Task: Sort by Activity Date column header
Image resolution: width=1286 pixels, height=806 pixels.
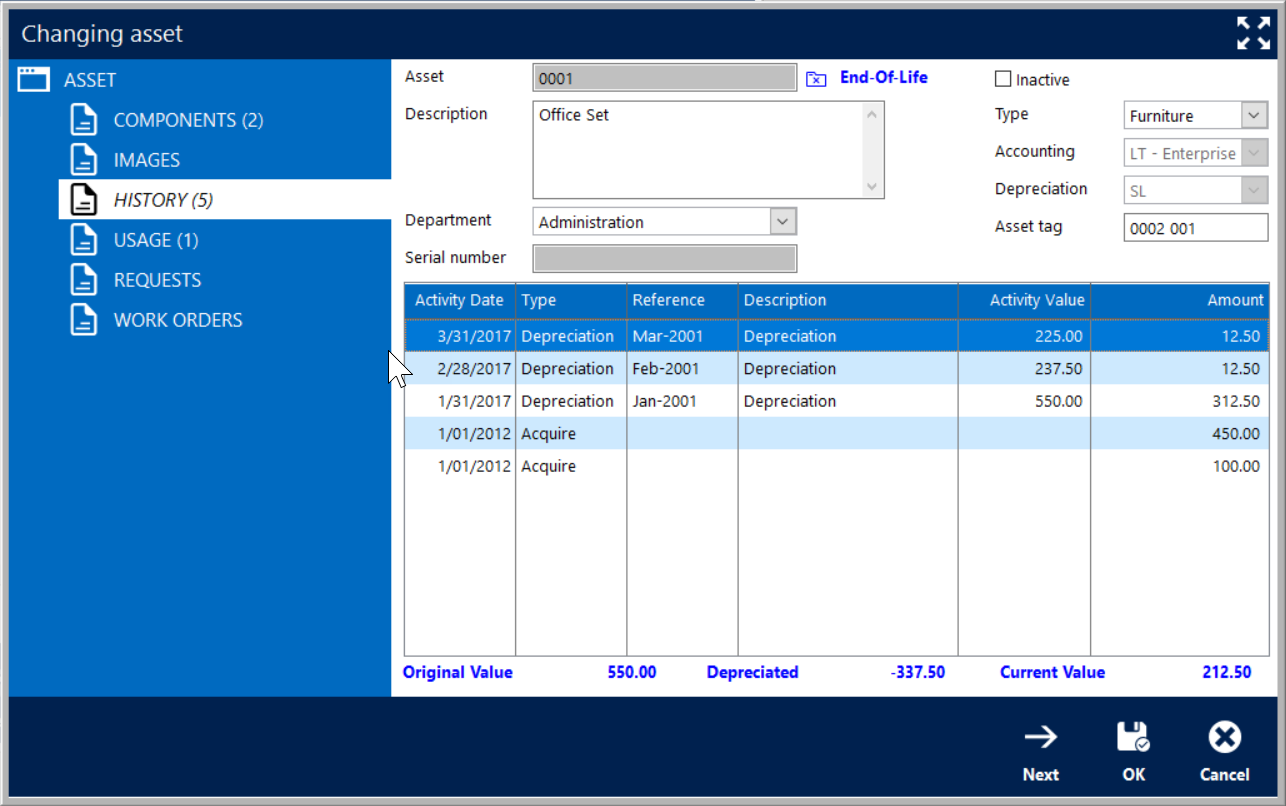Action: click(x=459, y=300)
